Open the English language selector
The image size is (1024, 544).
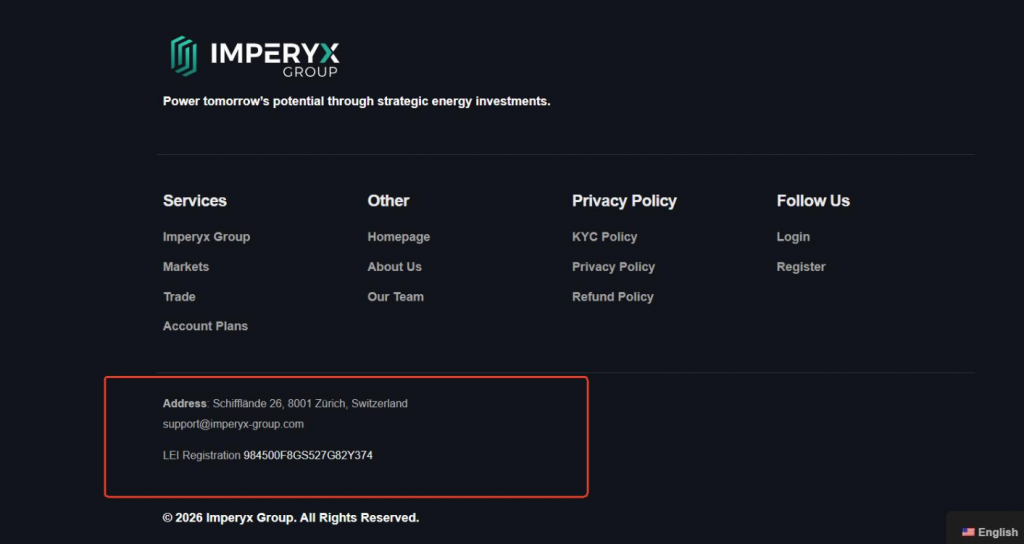click(x=989, y=532)
